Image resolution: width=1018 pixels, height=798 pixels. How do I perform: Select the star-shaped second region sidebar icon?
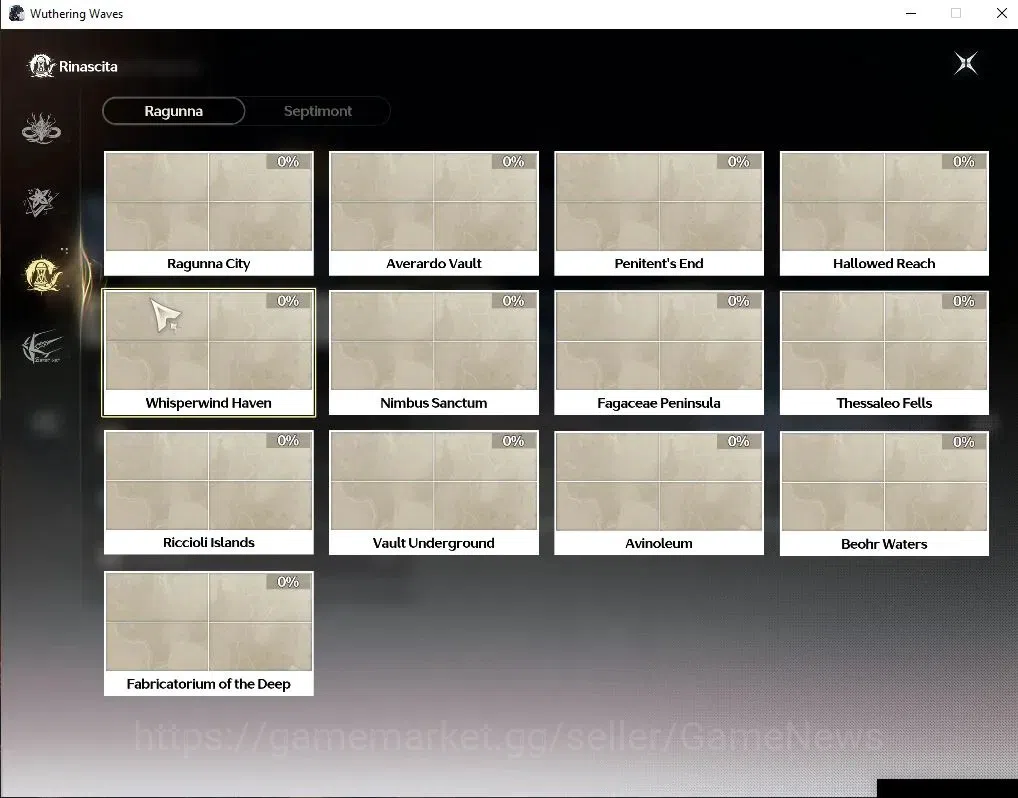41,202
